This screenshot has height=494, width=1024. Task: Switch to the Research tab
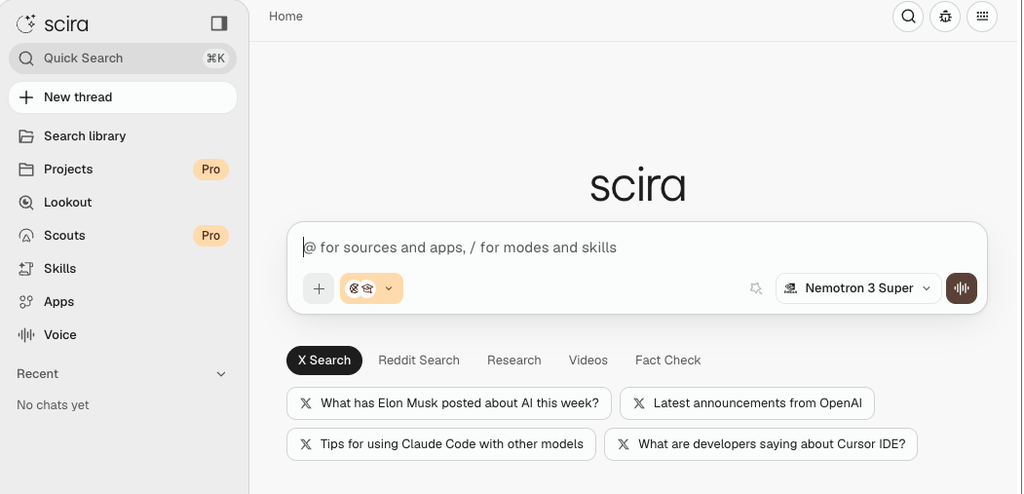pyautogui.click(x=514, y=361)
